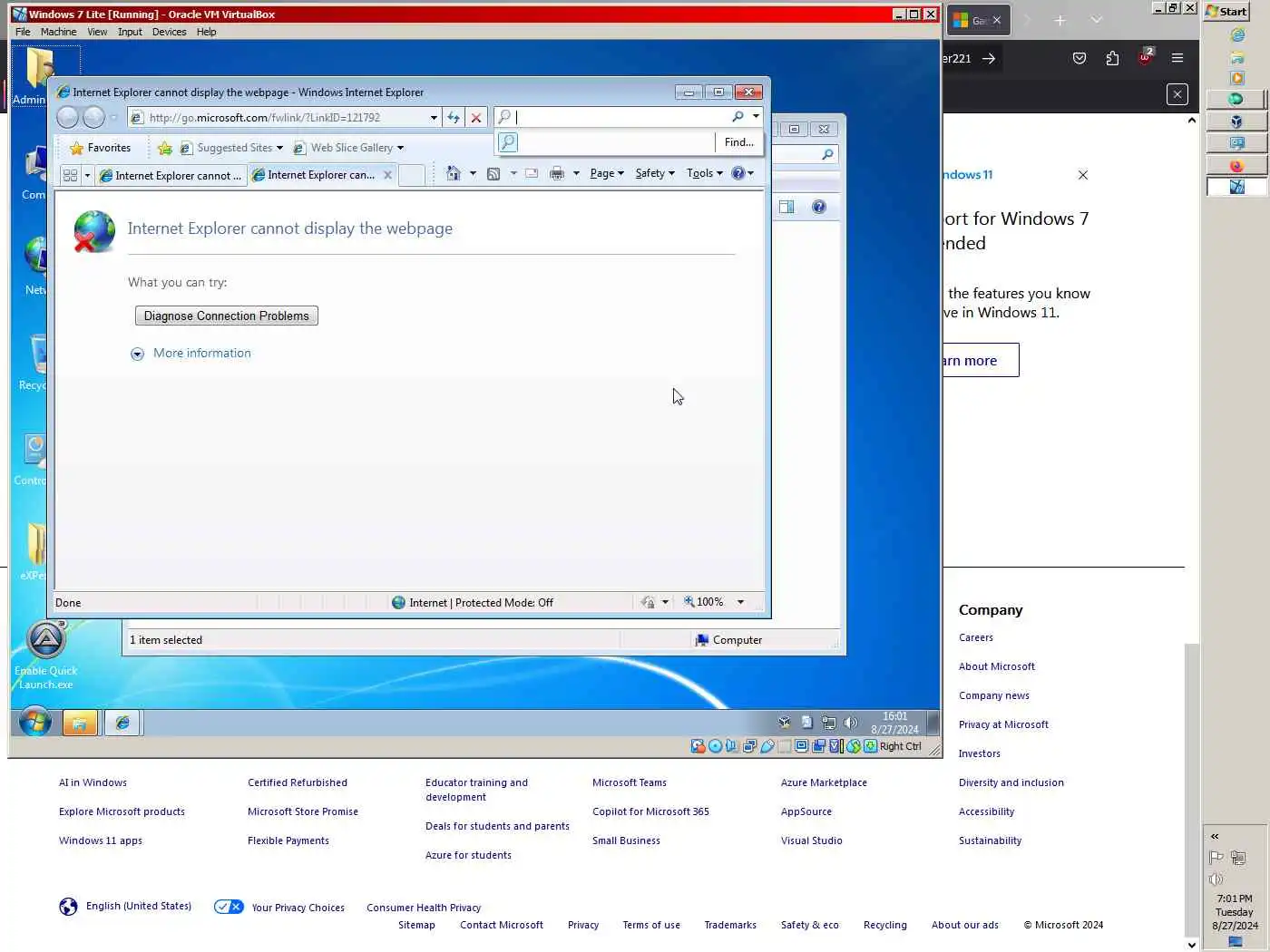Open the Firefox hamburger application menu

pyautogui.click(x=1177, y=58)
